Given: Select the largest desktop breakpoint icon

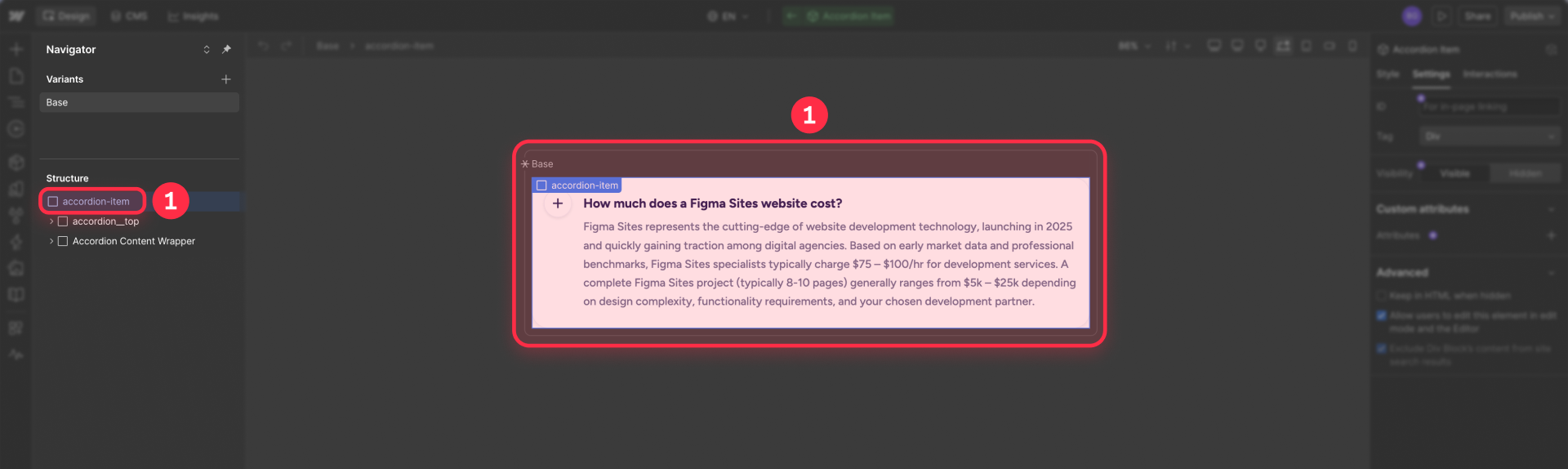Looking at the screenshot, I should pyautogui.click(x=1214, y=46).
